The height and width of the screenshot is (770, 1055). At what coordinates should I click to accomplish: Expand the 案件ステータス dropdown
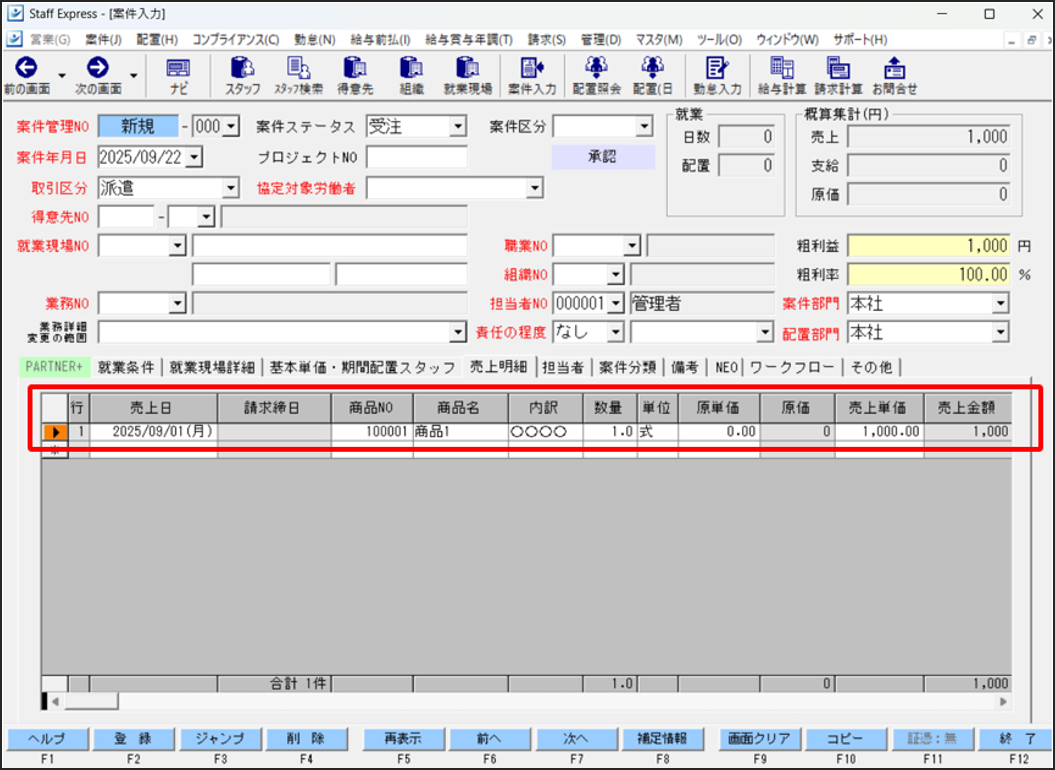pos(457,127)
